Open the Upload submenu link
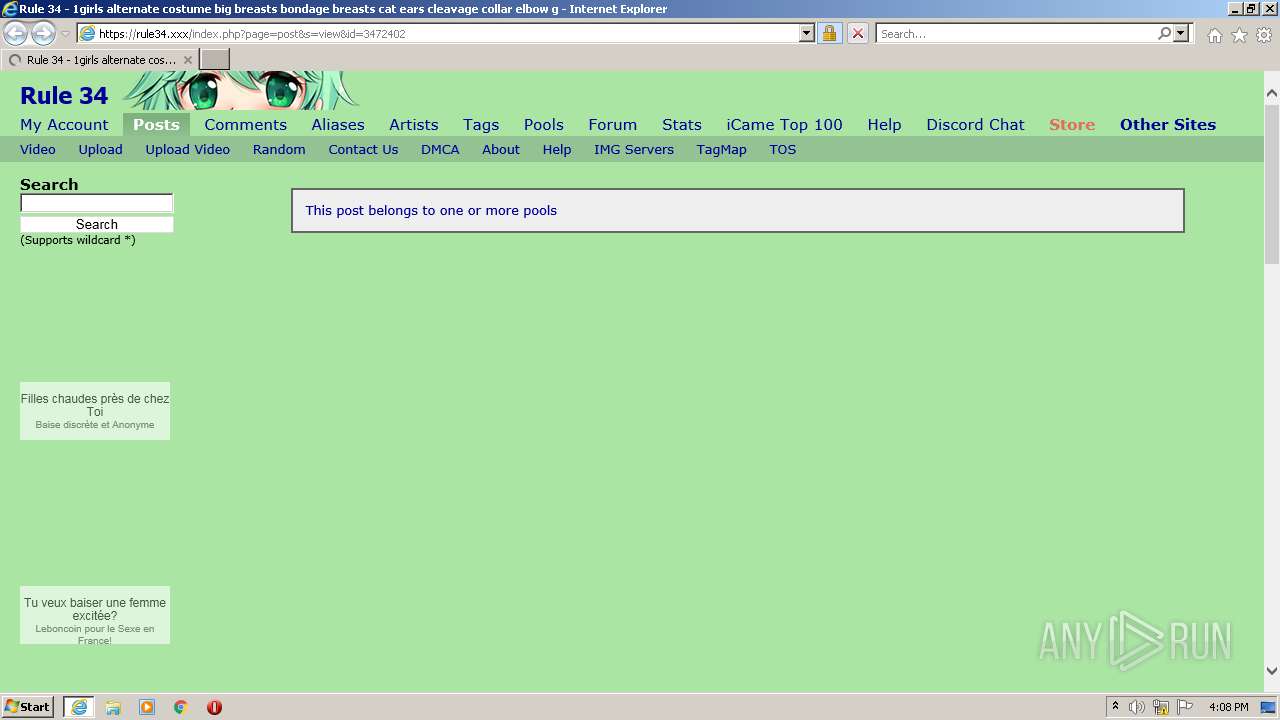The image size is (1280, 720). pyautogui.click(x=101, y=150)
